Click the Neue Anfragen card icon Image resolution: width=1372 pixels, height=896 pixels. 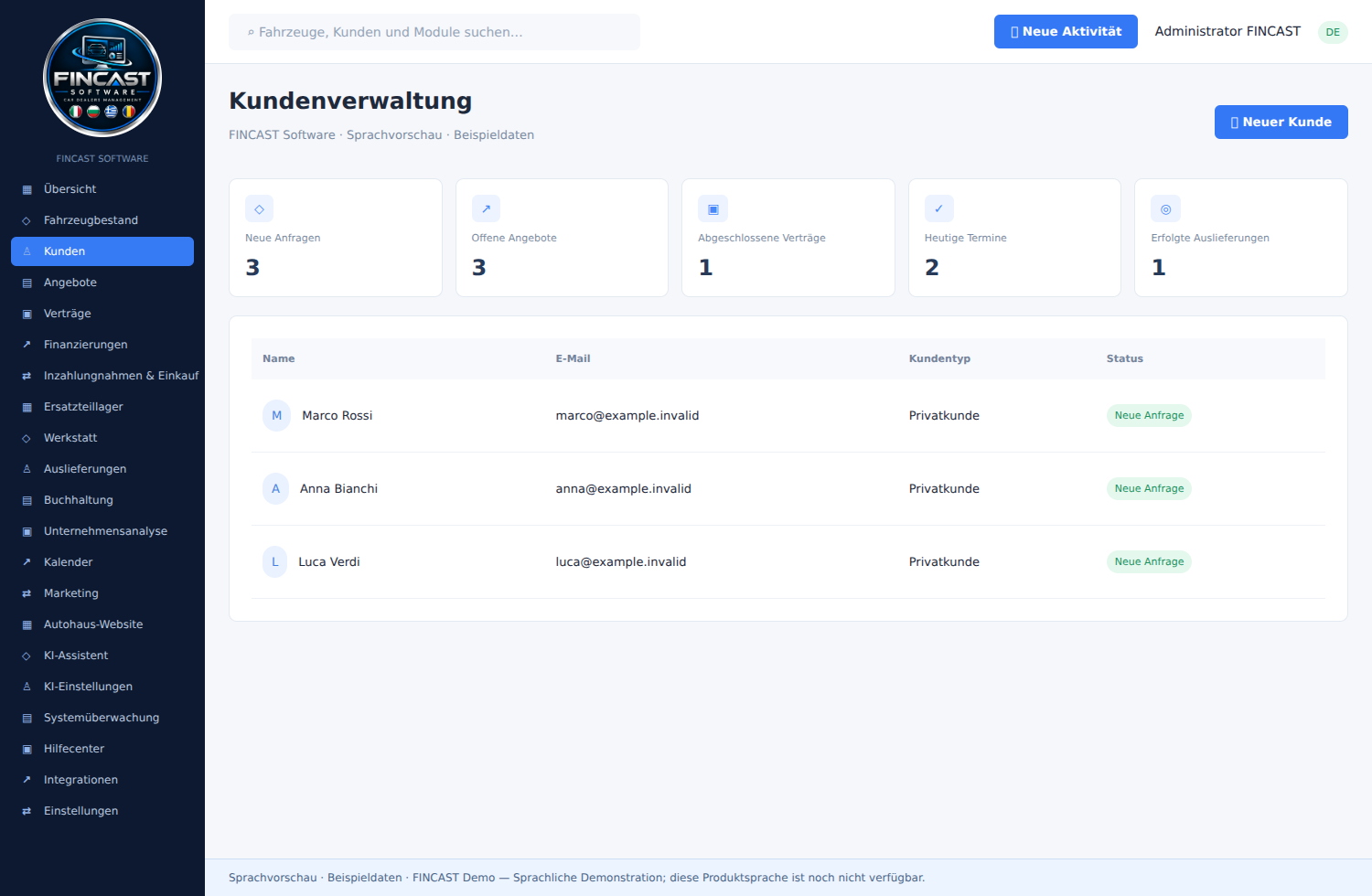click(259, 208)
